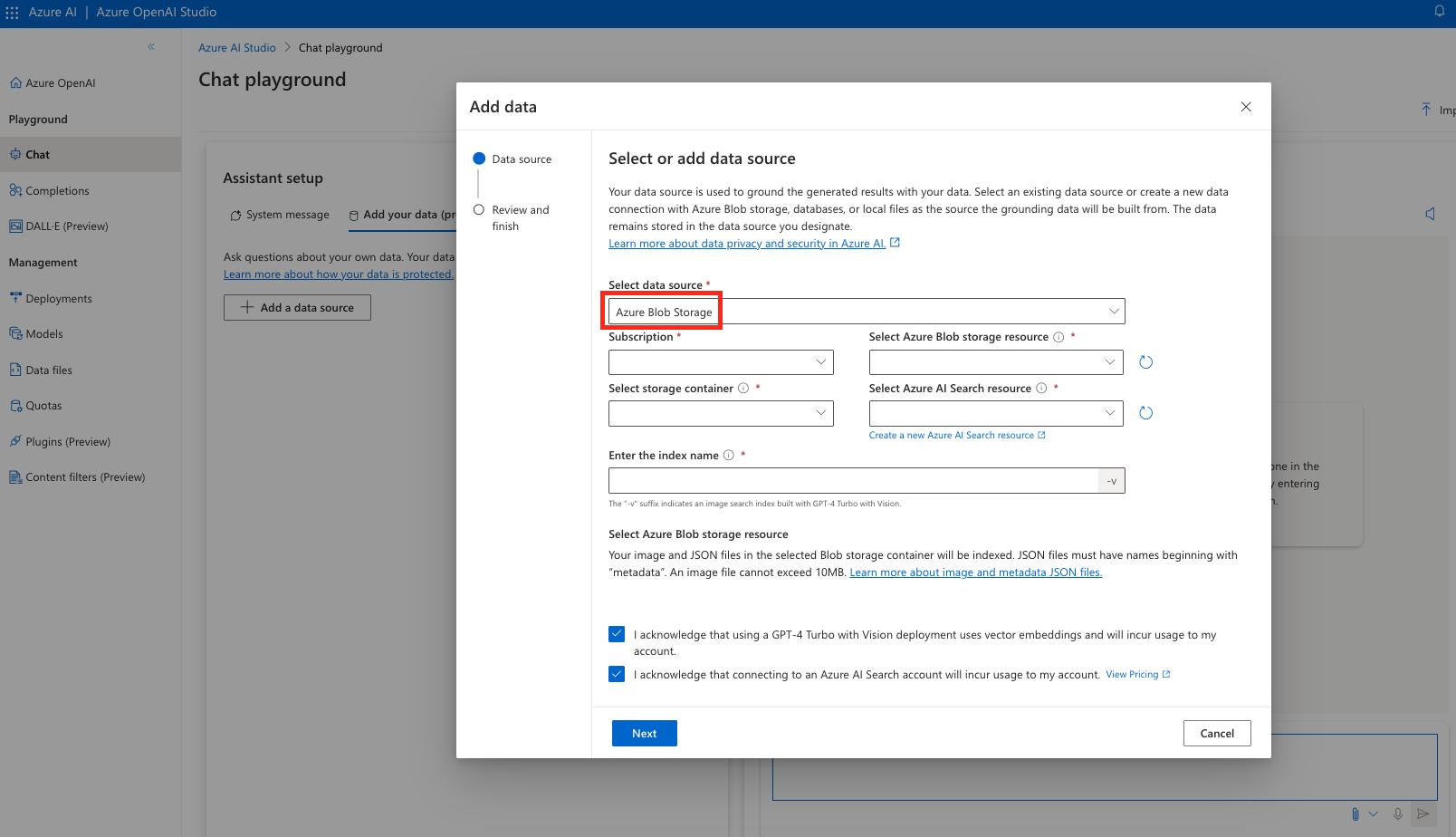Open the Select data source dropdown
The height and width of the screenshot is (837, 1456).
(867, 312)
